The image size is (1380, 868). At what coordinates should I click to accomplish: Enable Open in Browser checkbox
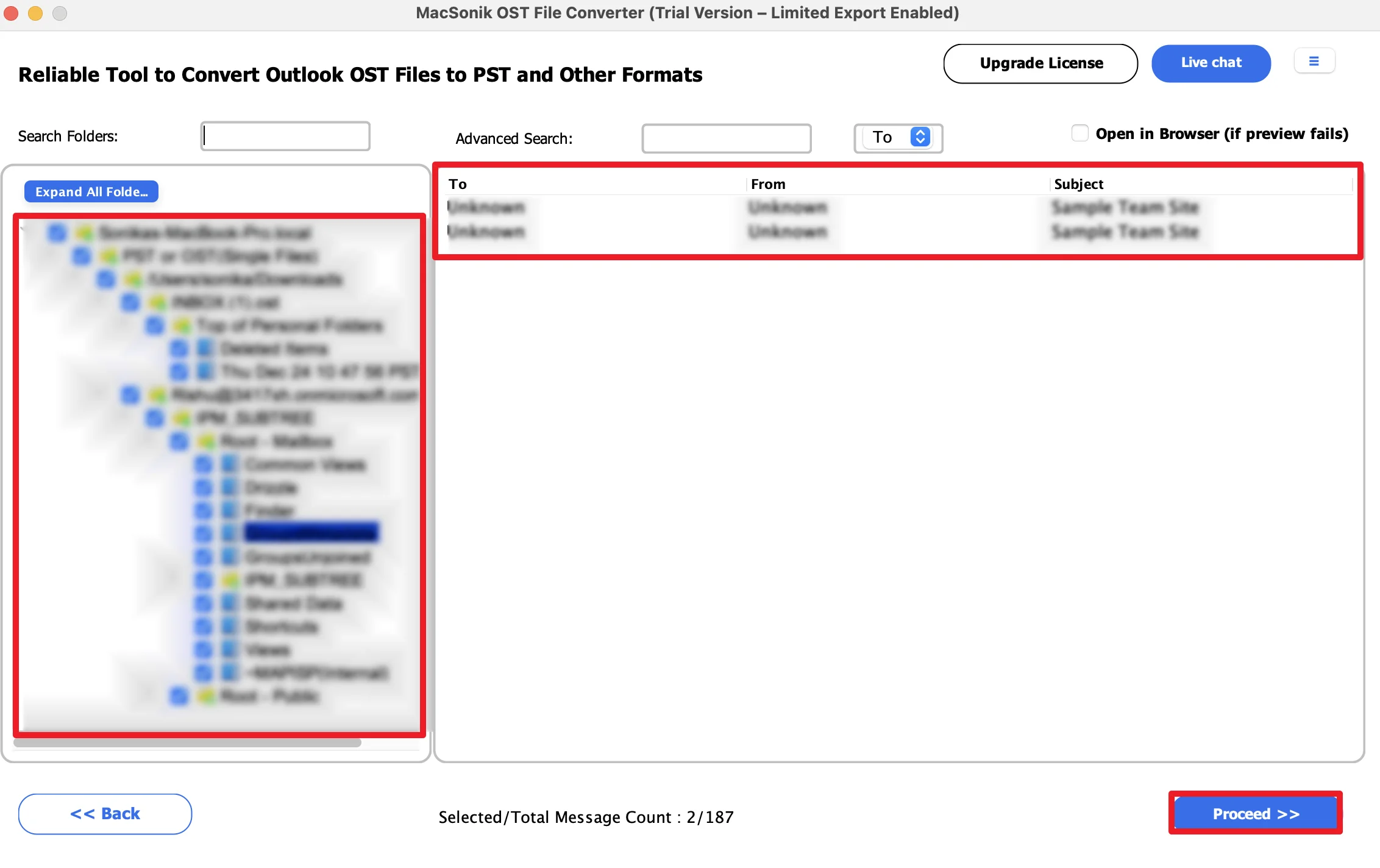[1079, 133]
